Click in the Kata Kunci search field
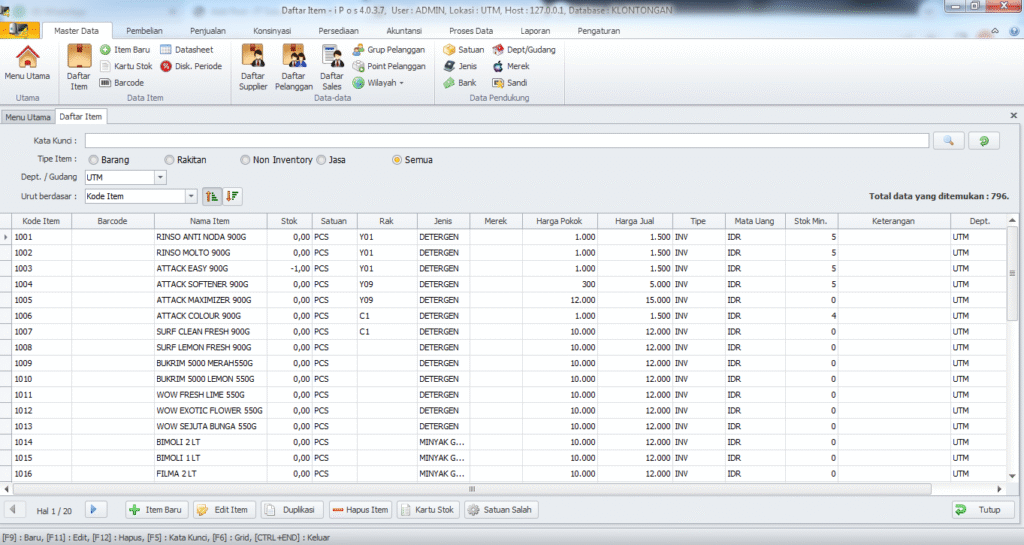Image resolution: width=1024 pixels, height=545 pixels. [506, 141]
